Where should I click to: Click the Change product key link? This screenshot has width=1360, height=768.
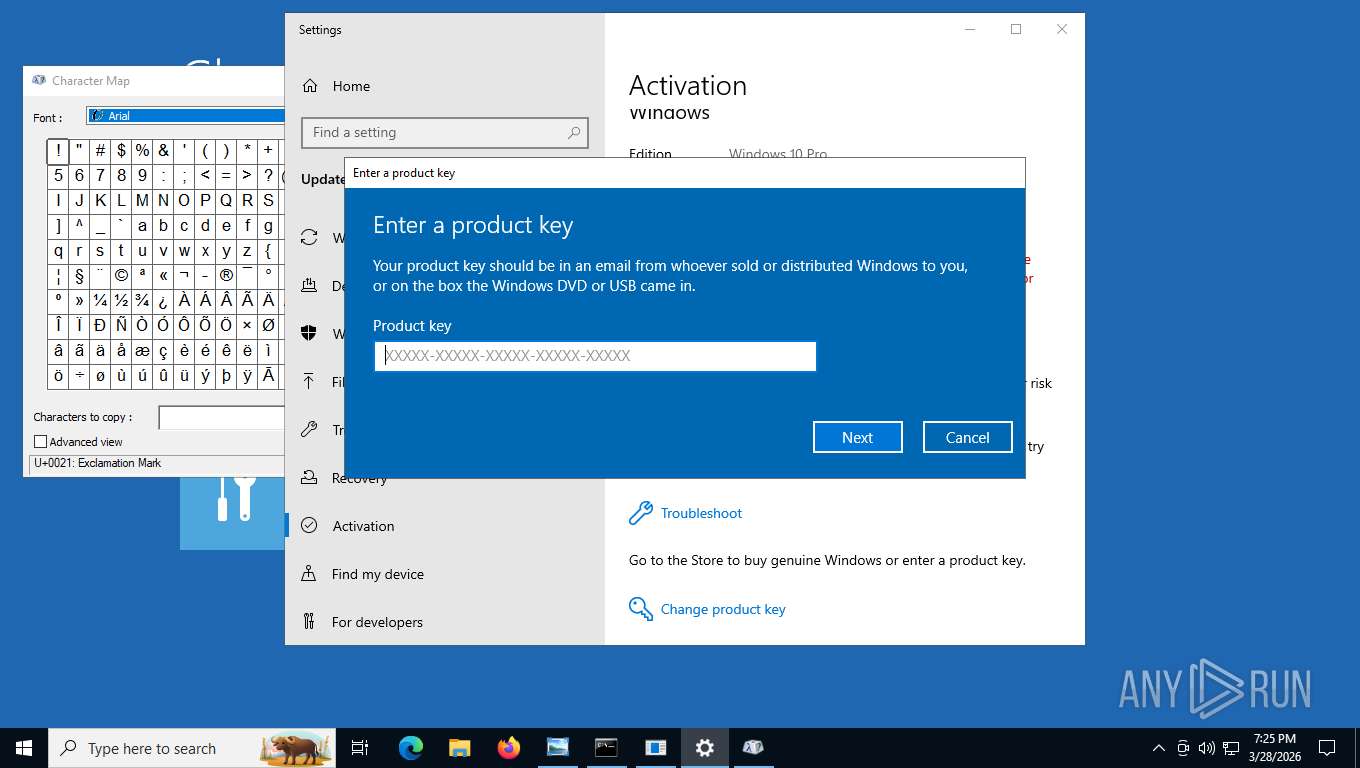(723, 609)
